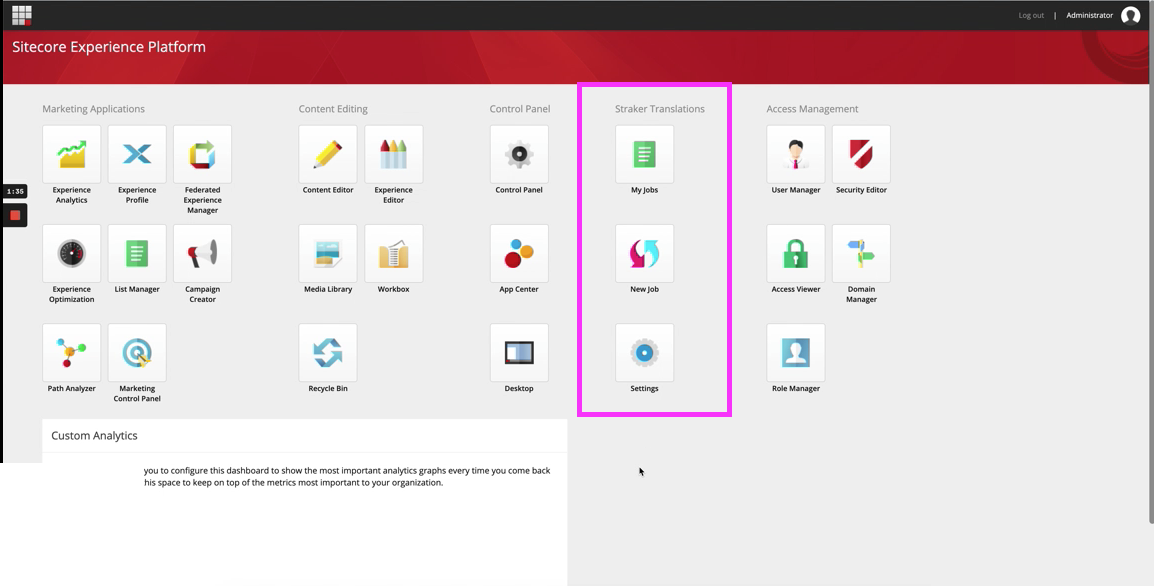Click the Administrator user name
Image resolution: width=1154 pixels, height=586 pixels.
pos(1089,15)
